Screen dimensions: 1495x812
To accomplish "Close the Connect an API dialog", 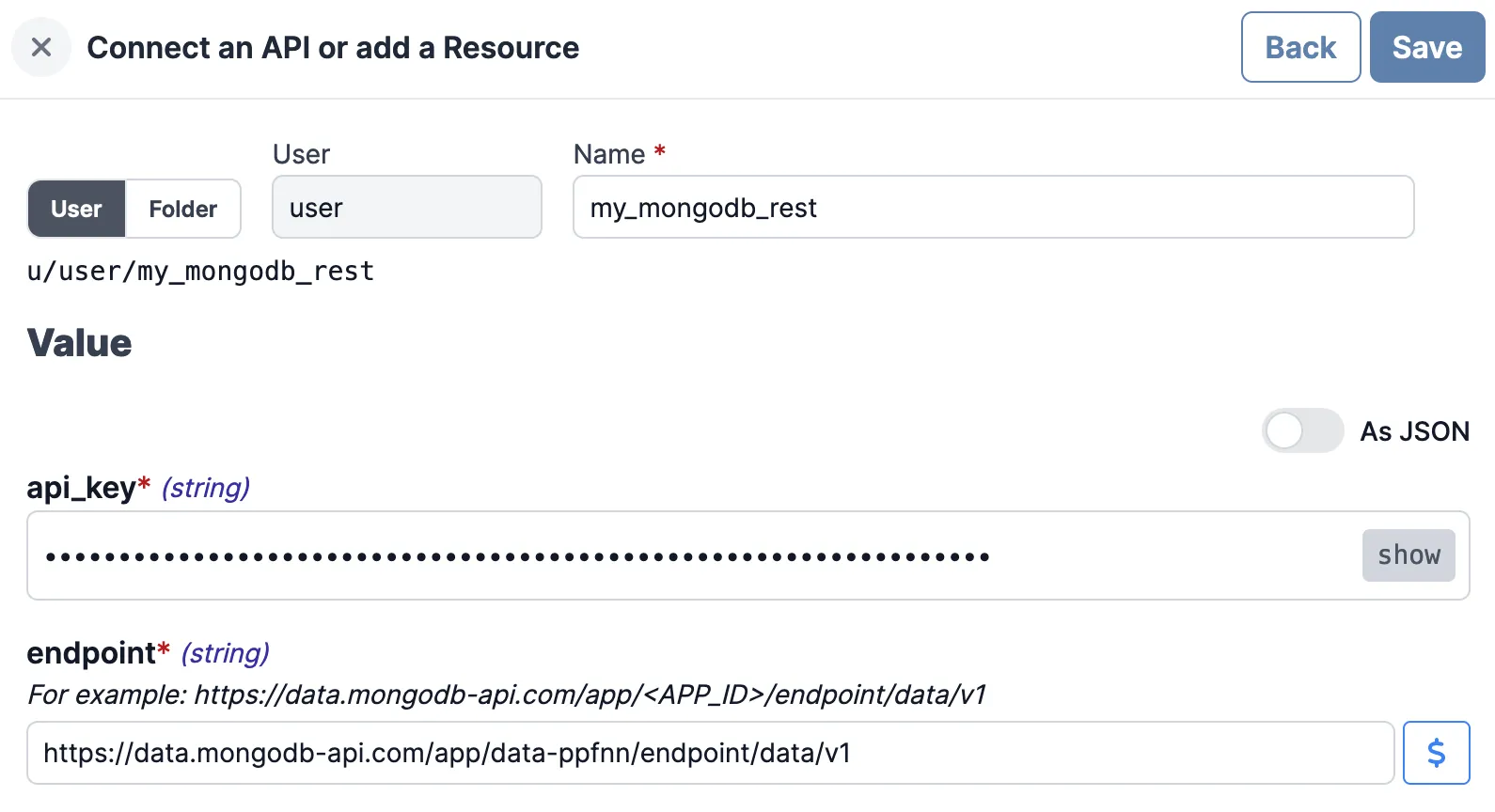I will [40, 47].
